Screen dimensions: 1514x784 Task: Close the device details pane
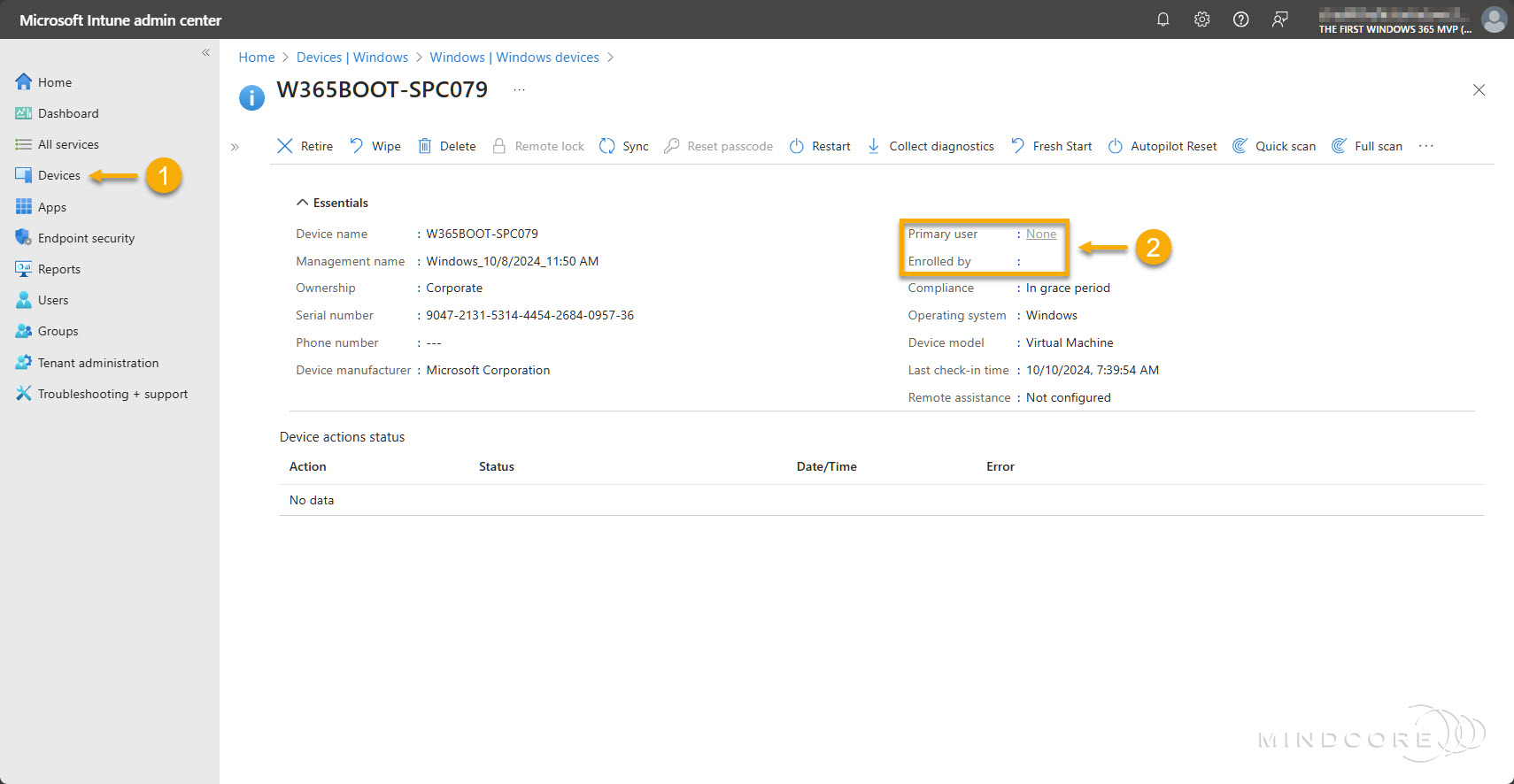pyautogui.click(x=1479, y=90)
